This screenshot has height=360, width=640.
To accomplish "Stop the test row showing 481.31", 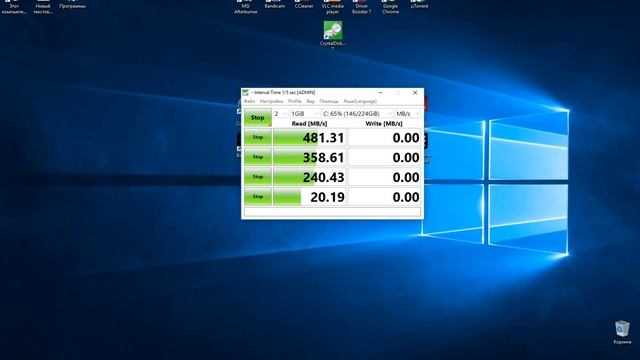I will [x=258, y=138].
